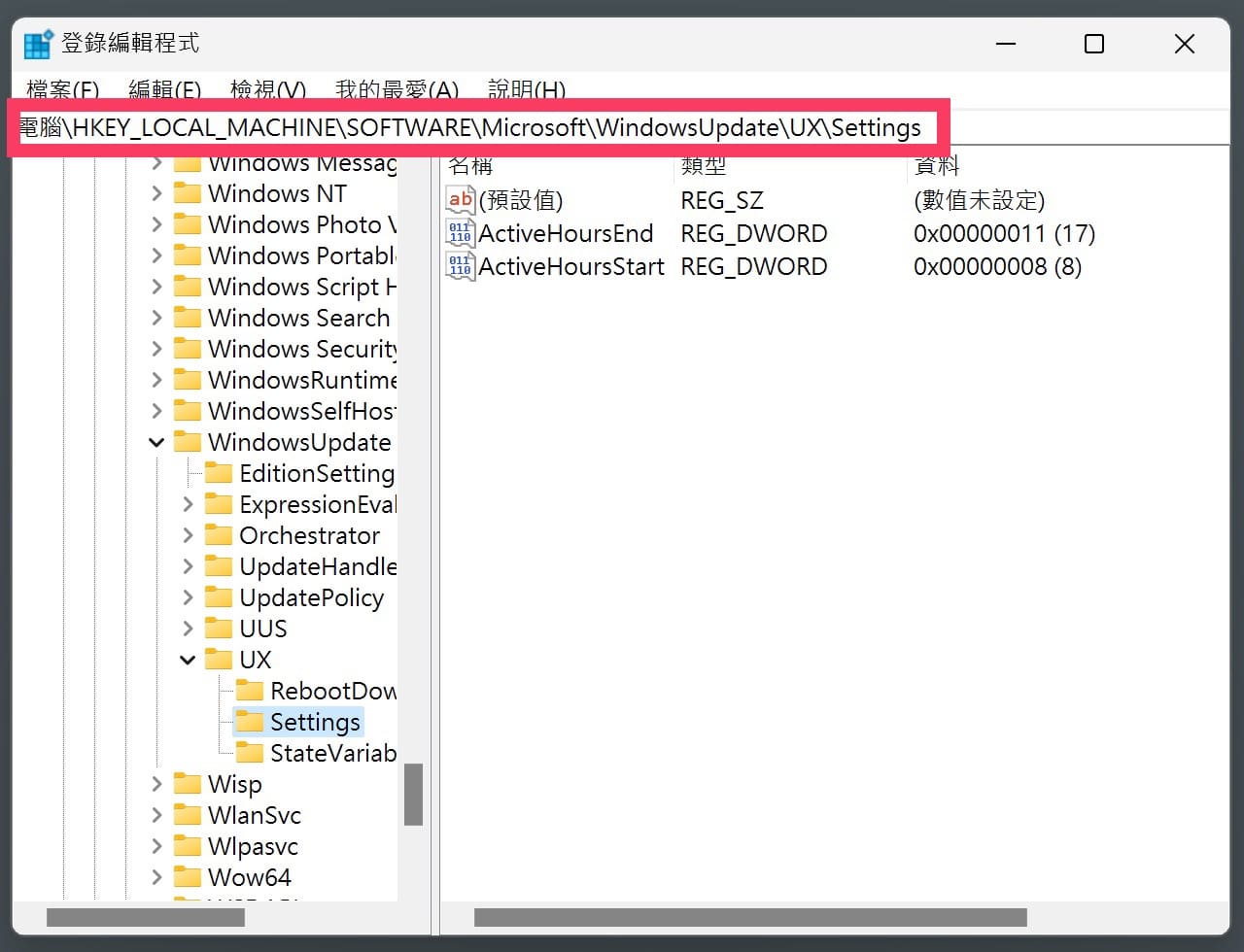Click the Windows Security folder icon
The height and width of the screenshot is (952, 1244).
(x=187, y=349)
